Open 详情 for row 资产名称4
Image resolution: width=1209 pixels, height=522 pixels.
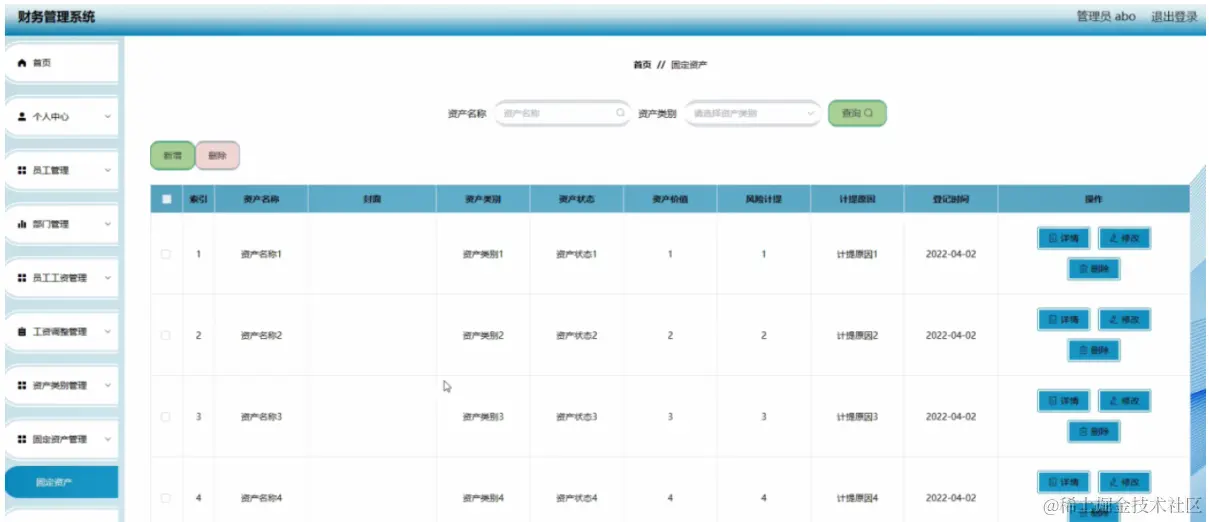[x=1063, y=482]
